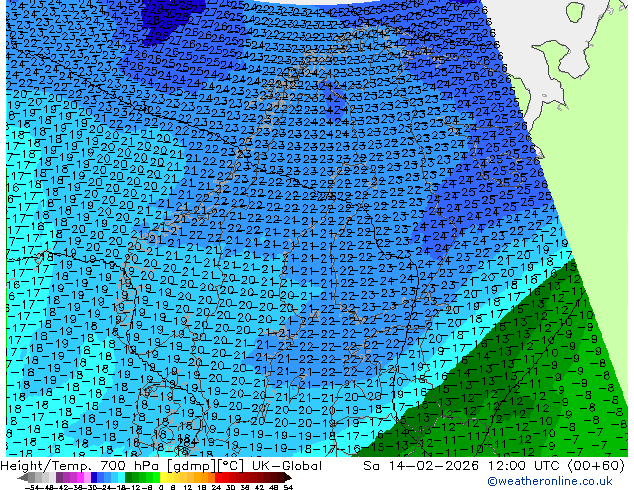
Task: Pick the magenta legend swatch near -36
Action: point(80,477)
